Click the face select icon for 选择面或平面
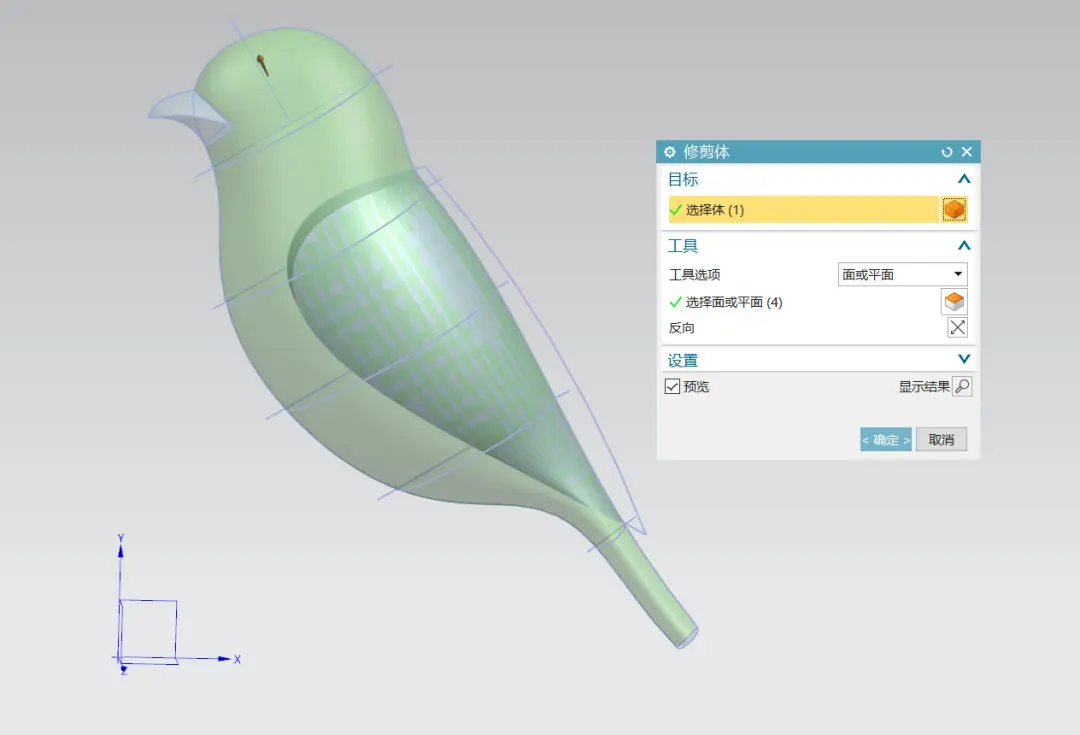The height and width of the screenshot is (735, 1080). click(954, 302)
